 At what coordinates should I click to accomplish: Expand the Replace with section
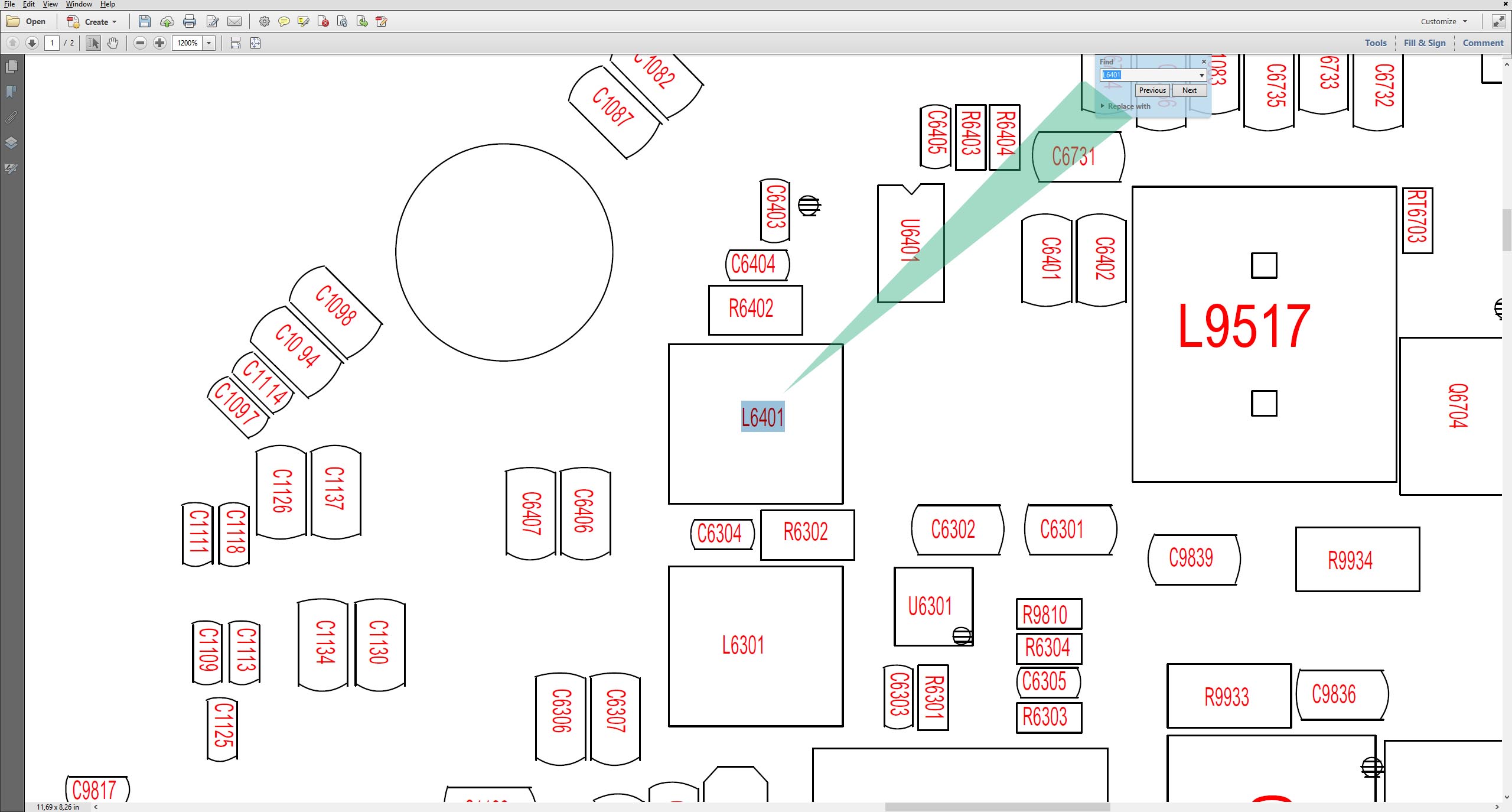click(1126, 106)
